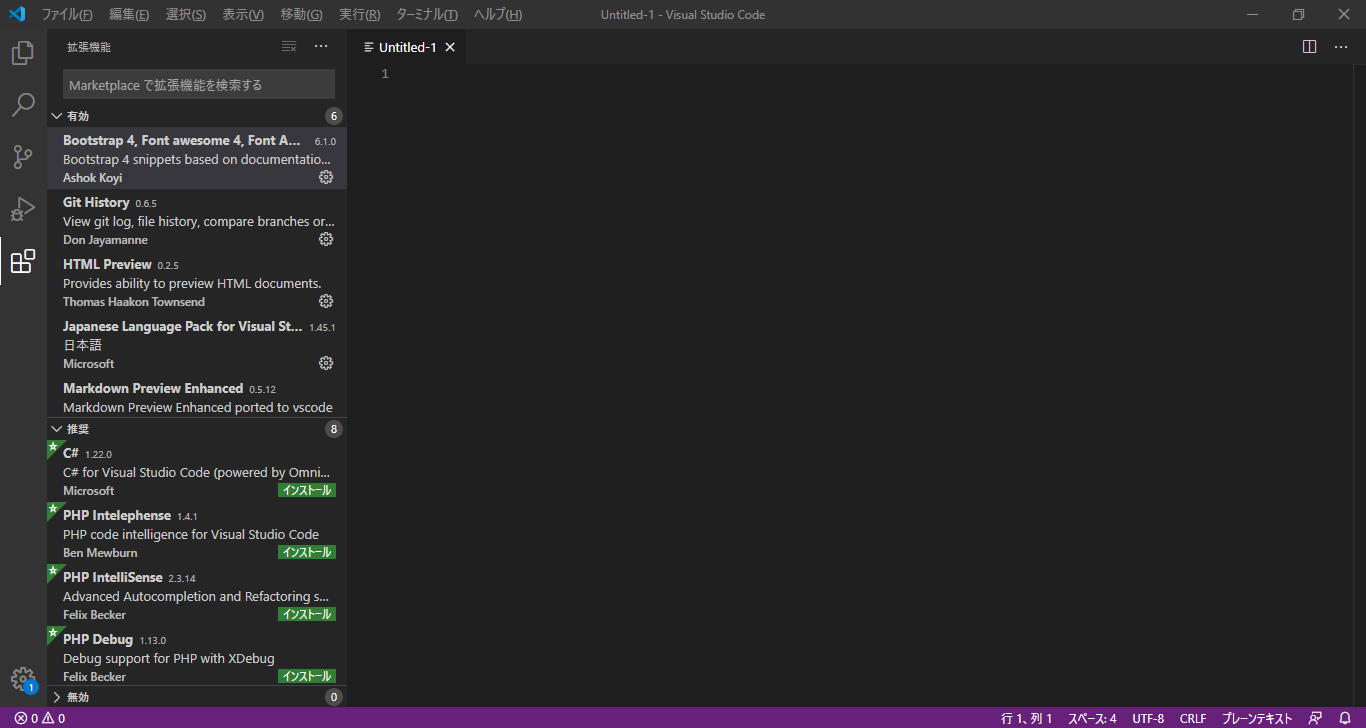Focus the Marketplace extension search box
1366x728 pixels.
pos(199,84)
